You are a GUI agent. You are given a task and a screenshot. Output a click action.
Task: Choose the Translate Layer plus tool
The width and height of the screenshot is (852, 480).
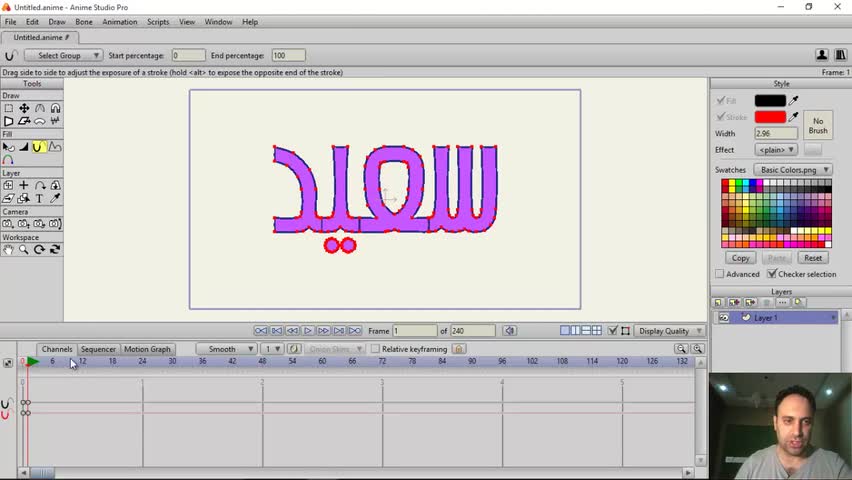[x=24, y=185]
